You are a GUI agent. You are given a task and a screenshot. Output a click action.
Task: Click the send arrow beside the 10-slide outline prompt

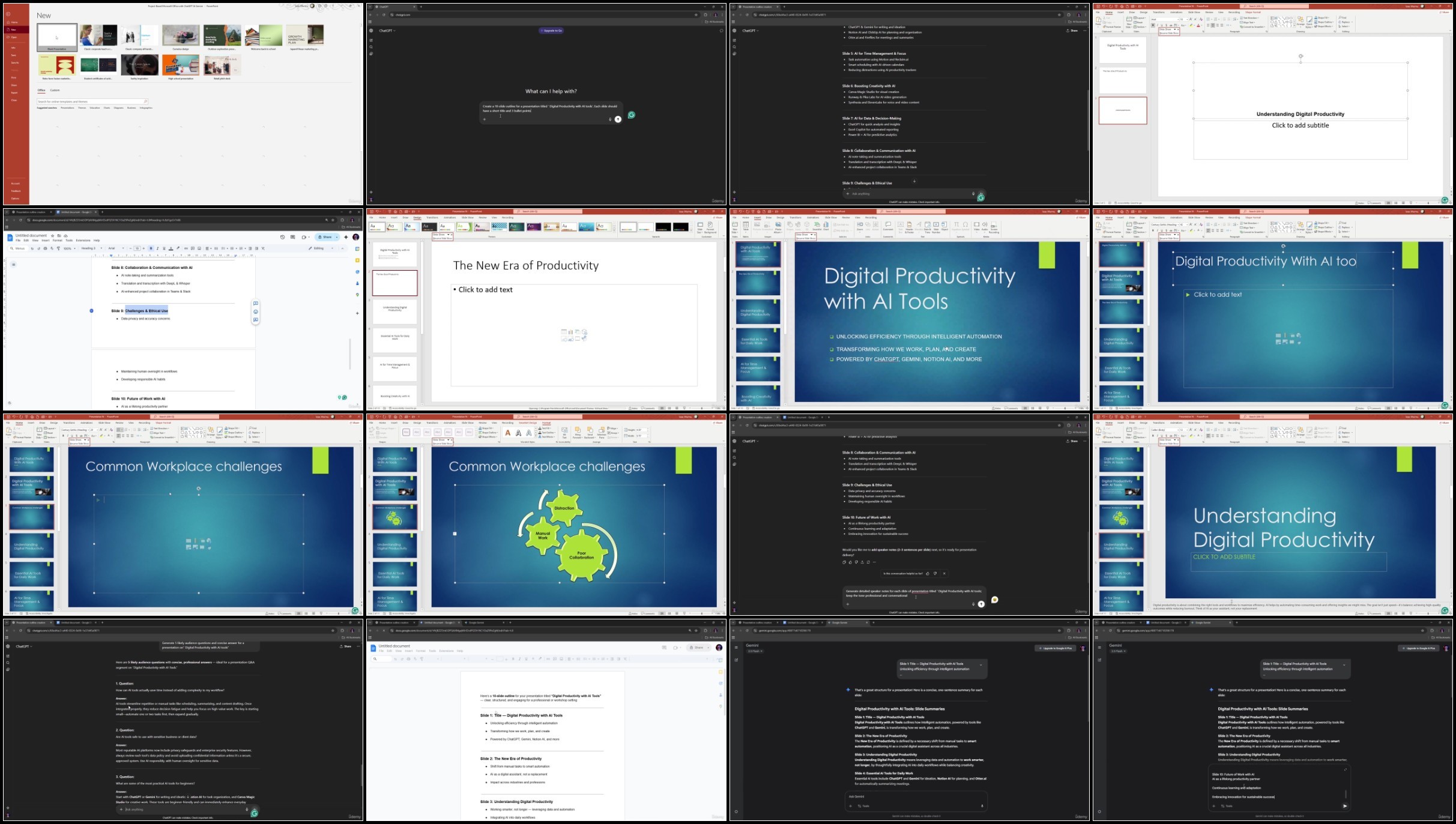tap(618, 119)
